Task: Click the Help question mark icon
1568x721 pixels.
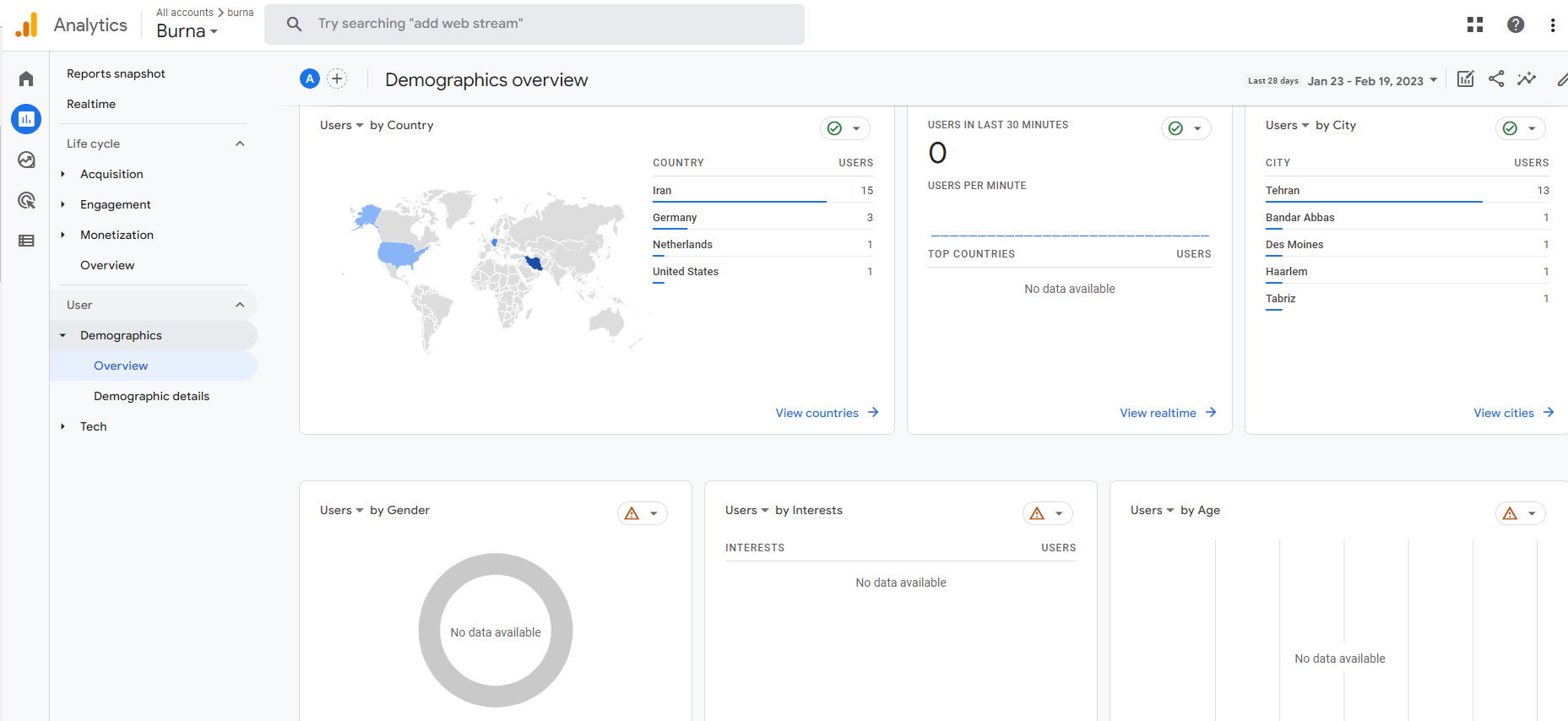Action: [1516, 24]
